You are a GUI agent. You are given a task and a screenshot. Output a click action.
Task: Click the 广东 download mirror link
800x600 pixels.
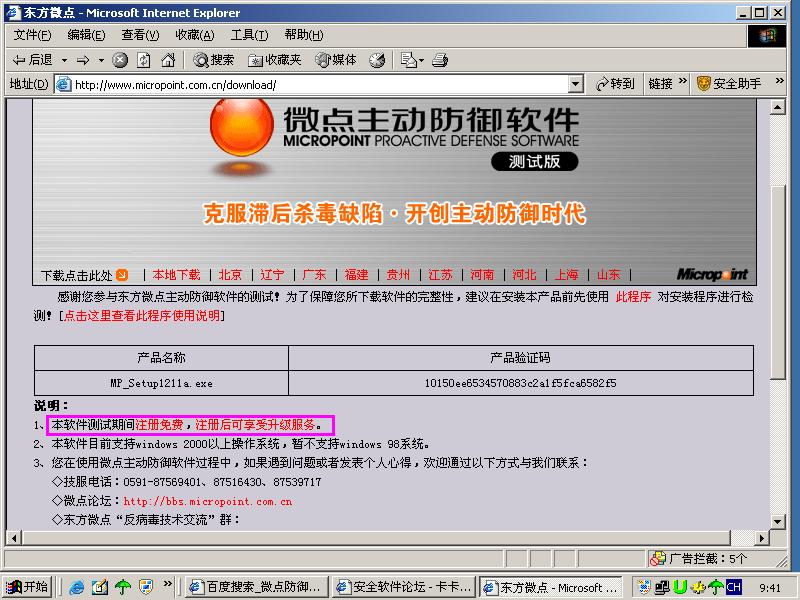pyautogui.click(x=314, y=275)
